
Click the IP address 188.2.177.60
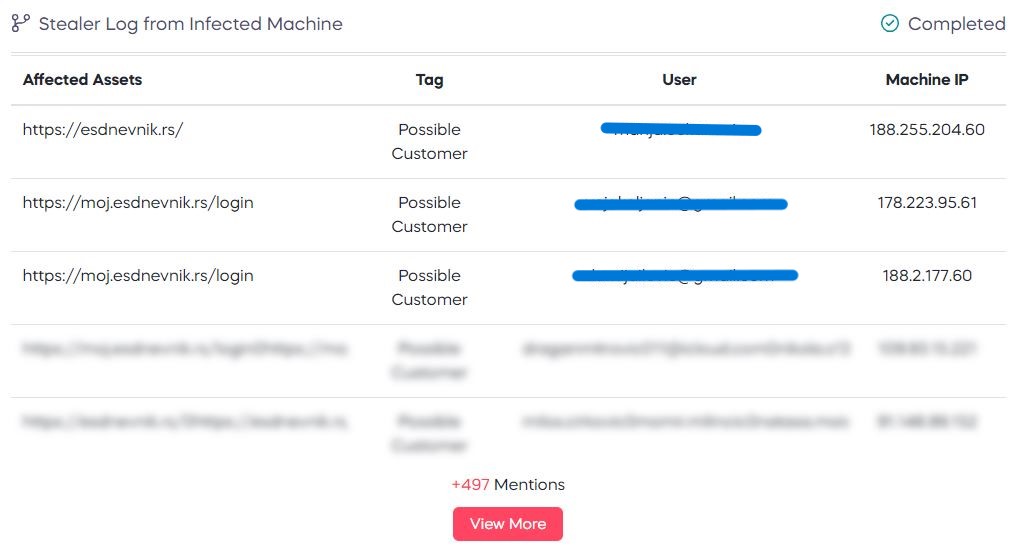pyautogui.click(x=926, y=276)
